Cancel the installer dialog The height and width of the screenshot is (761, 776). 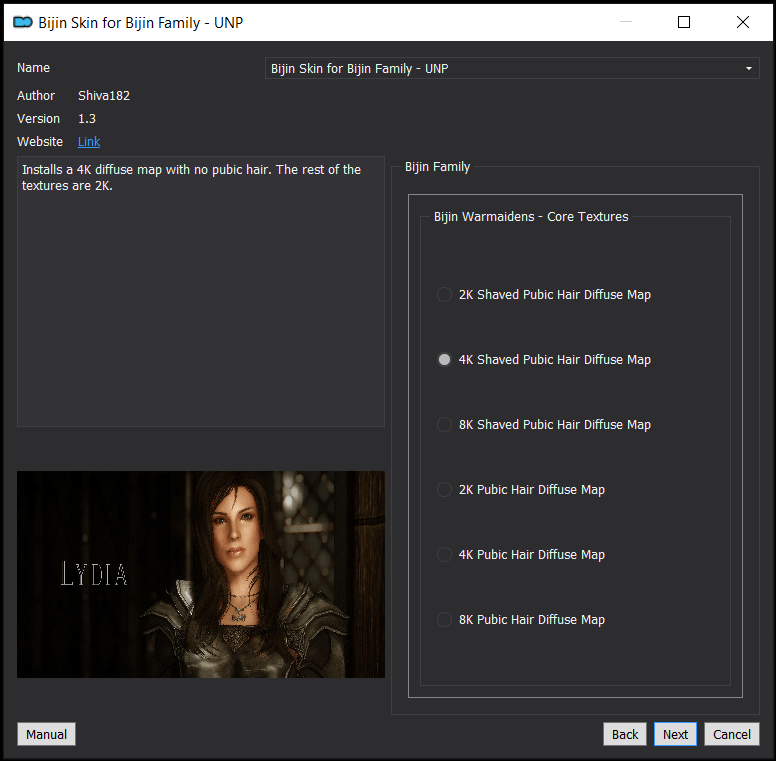pos(731,734)
